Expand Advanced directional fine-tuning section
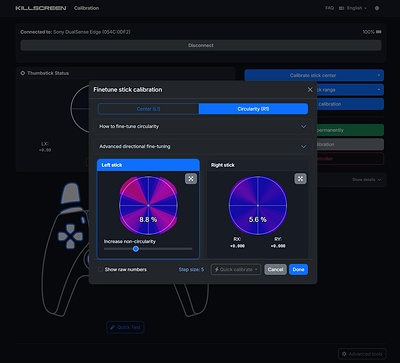 tap(203, 147)
